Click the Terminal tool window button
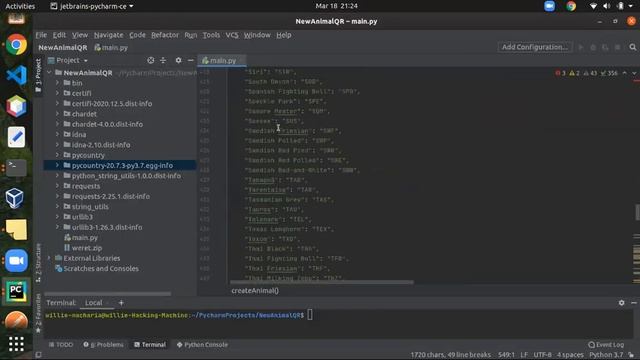 [150, 345]
